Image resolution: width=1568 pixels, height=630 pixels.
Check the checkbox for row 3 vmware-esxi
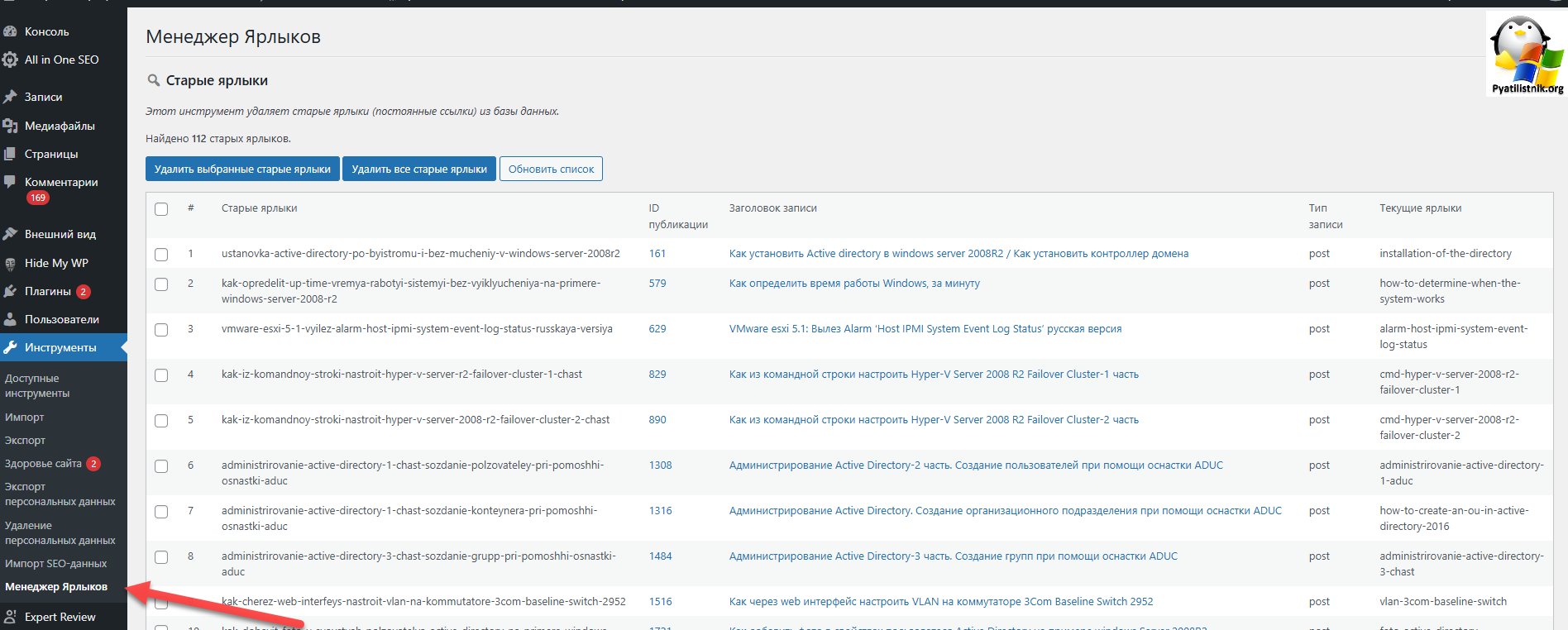click(x=161, y=330)
